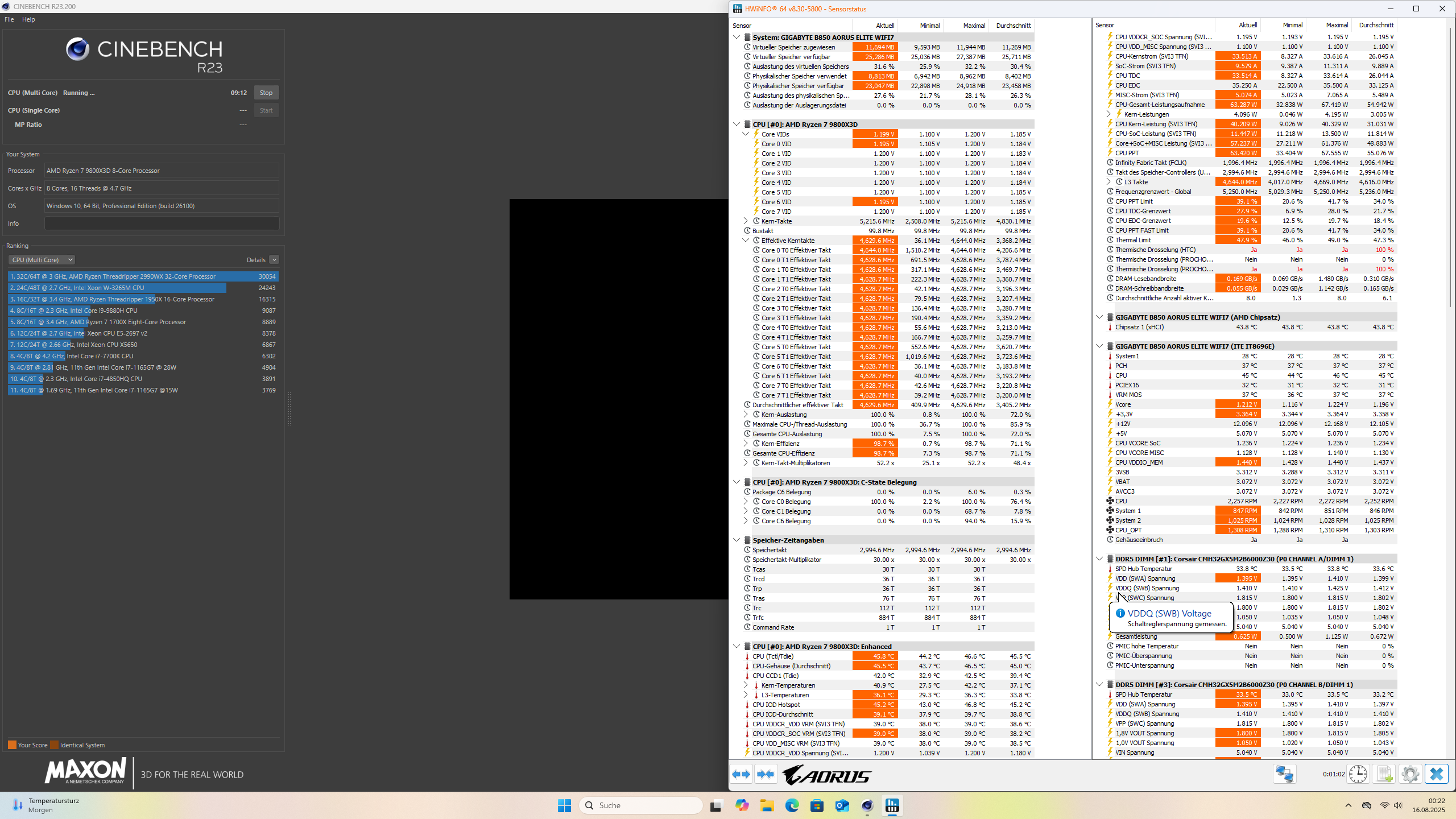Open the CPU (Multi Core) ranking dropdown
Screen dimensions: 1456x819
pos(42,260)
